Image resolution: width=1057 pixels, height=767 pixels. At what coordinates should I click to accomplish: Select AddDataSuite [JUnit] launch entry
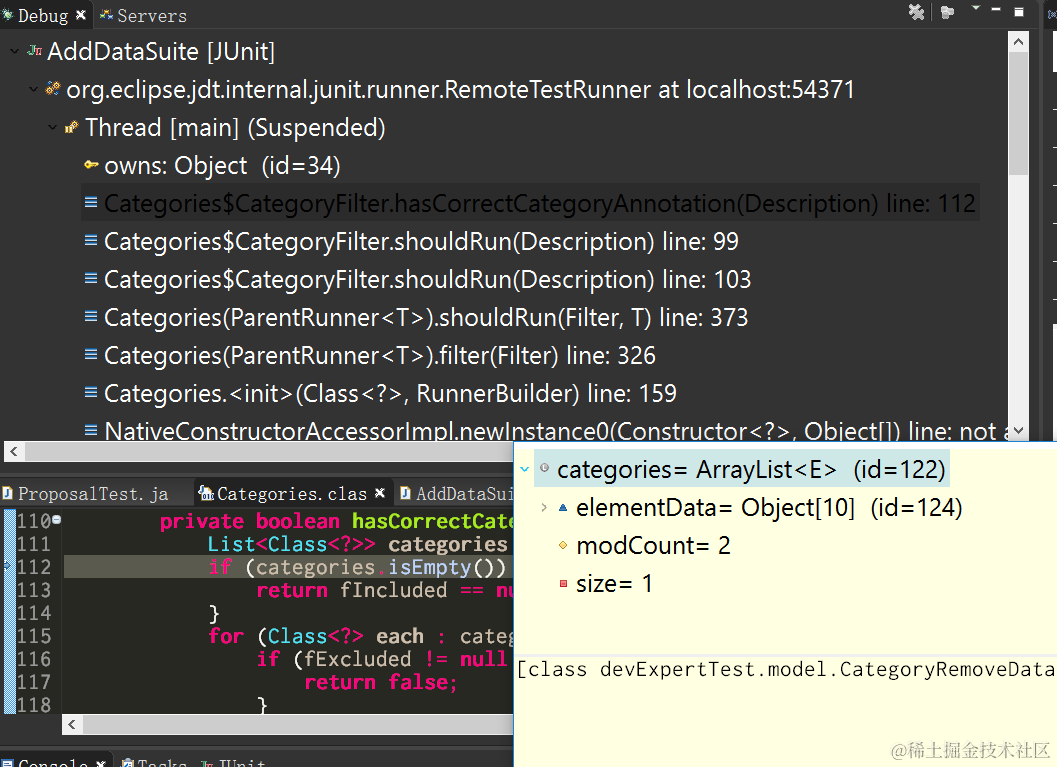[x=160, y=51]
